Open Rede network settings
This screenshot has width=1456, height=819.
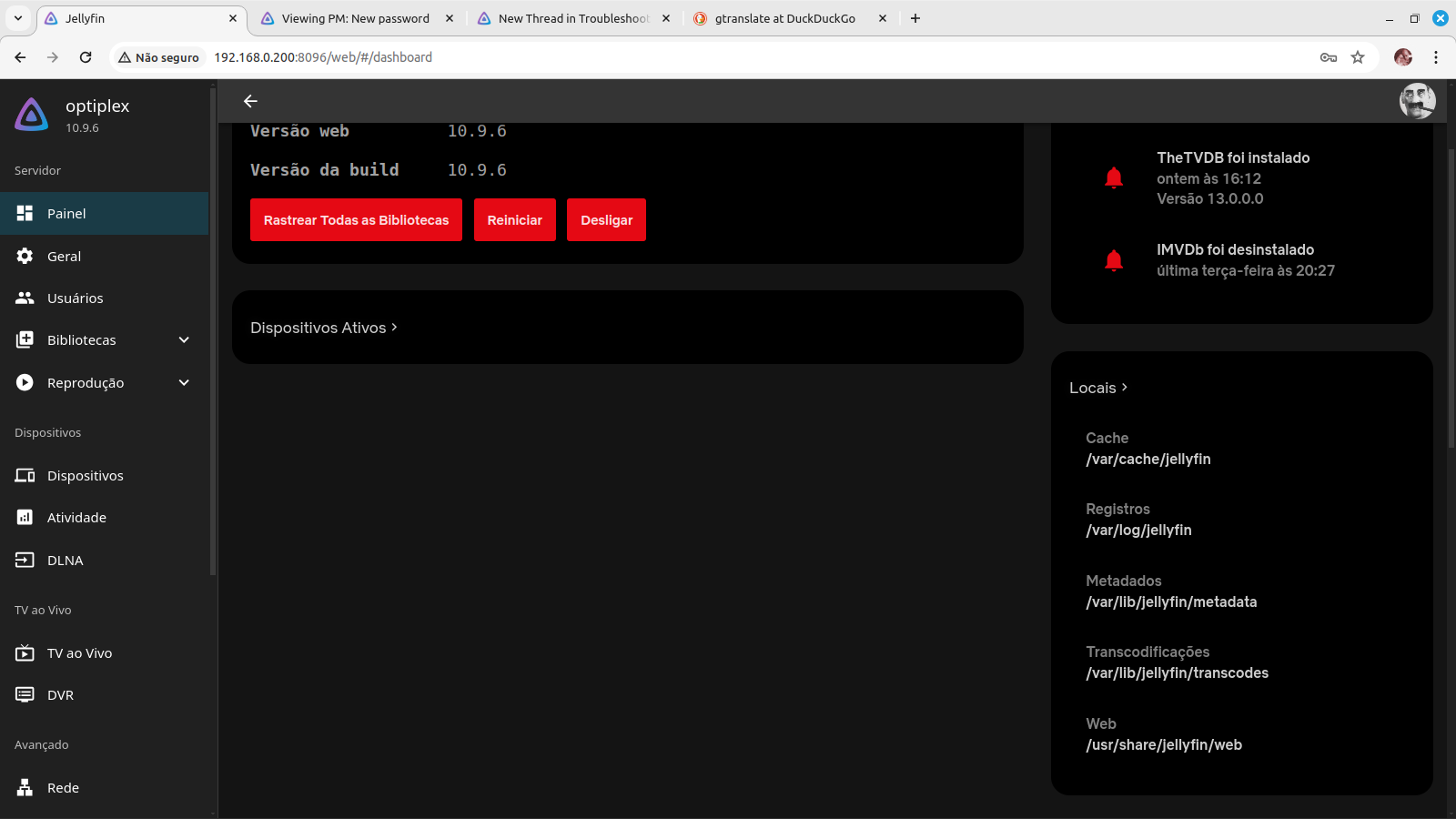[x=63, y=788]
